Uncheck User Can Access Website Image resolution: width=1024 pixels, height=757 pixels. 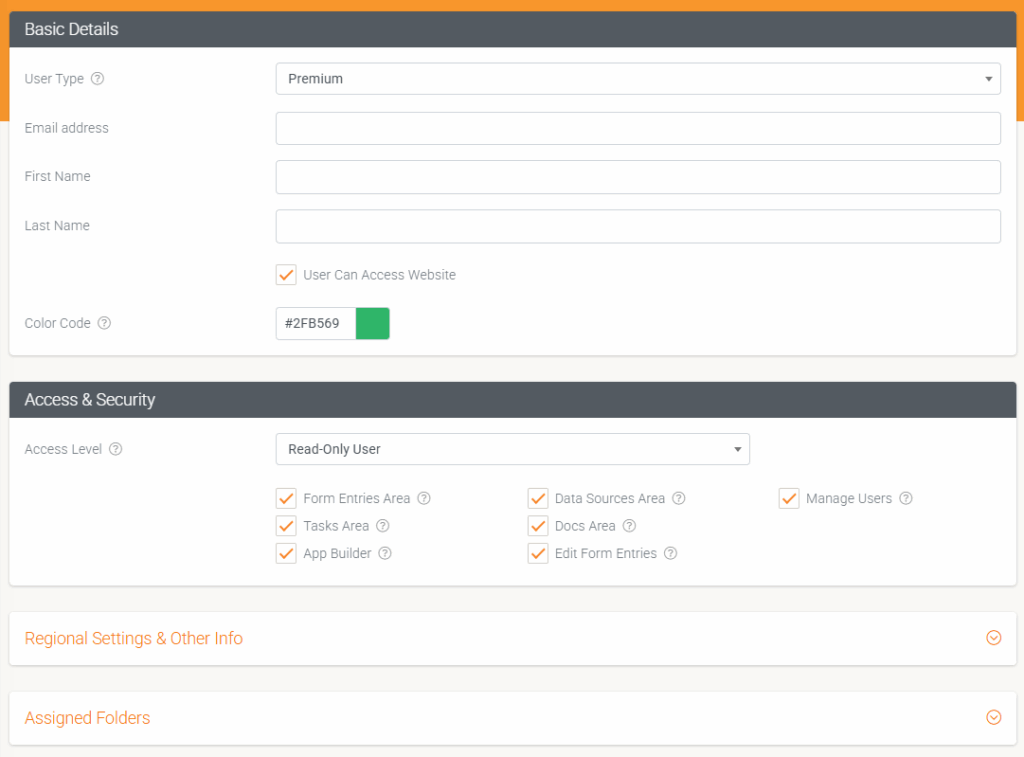[x=286, y=275]
